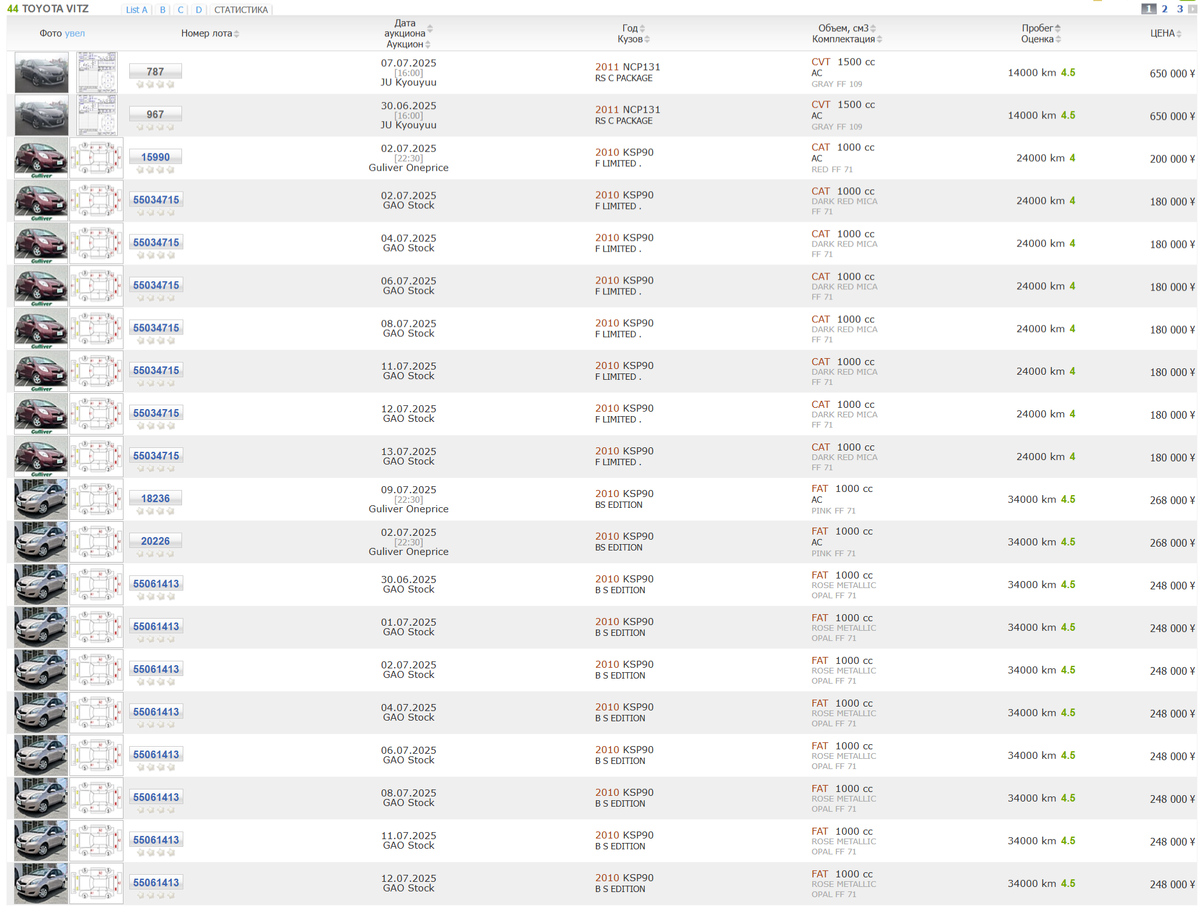Image resolution: width=1200 pixels, height=908 pixels.
Task: Sort by Оценка arrows
Action: coord(1058,40)
